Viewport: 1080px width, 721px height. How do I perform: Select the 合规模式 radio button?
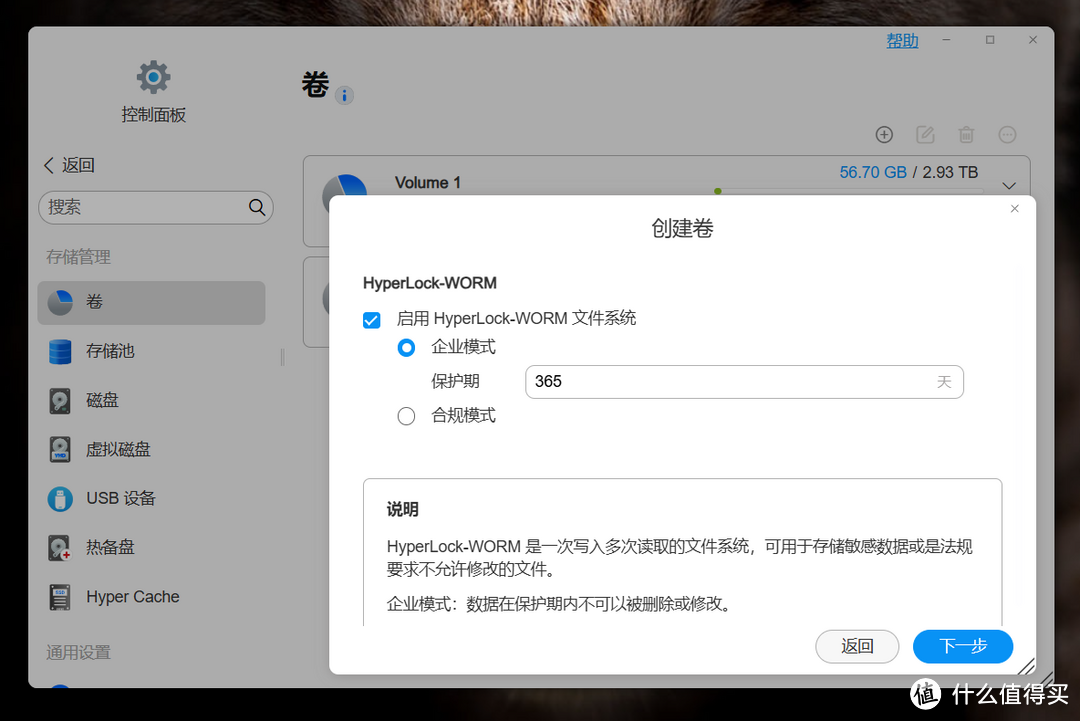406,415
